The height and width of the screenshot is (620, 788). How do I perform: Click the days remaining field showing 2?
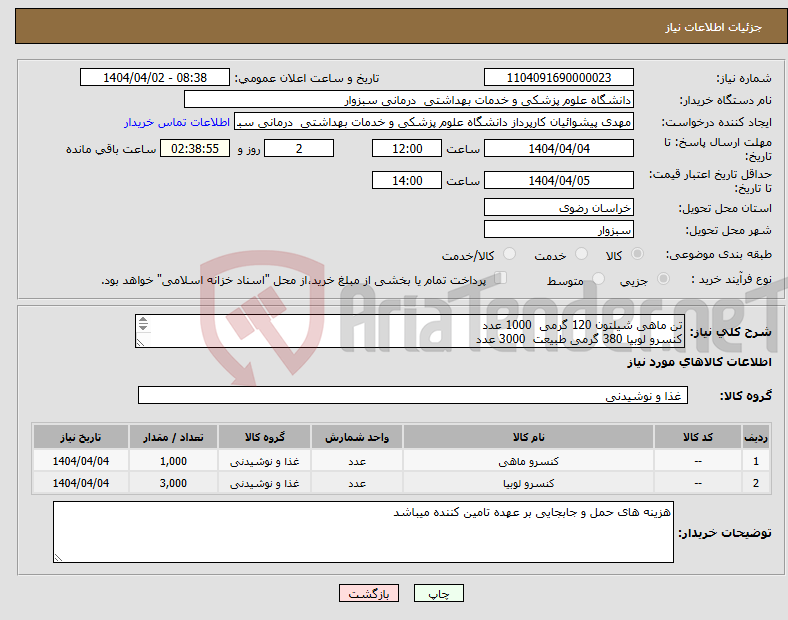(299, 149)
